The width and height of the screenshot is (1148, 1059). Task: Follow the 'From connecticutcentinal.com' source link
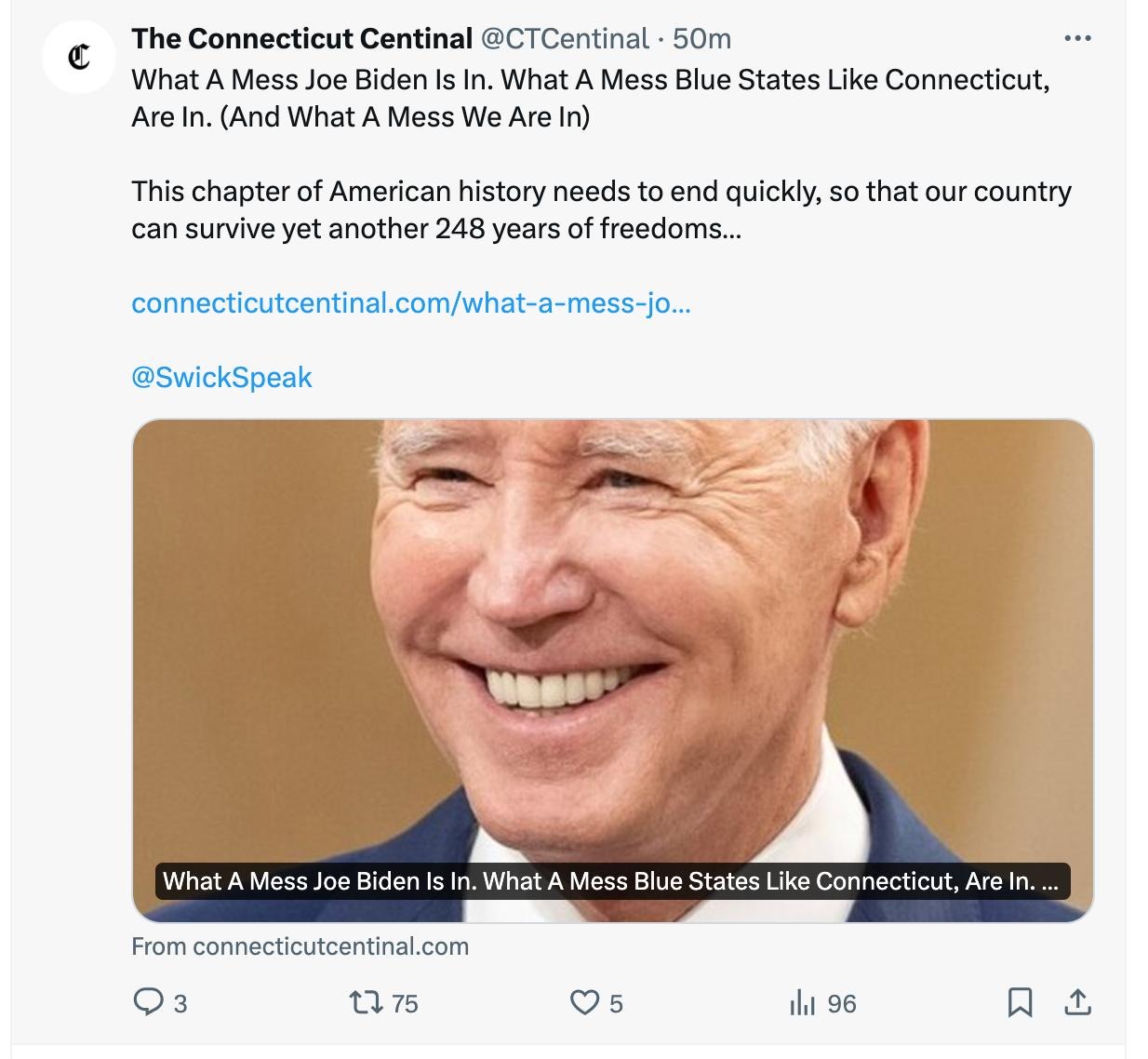(300, 946)
